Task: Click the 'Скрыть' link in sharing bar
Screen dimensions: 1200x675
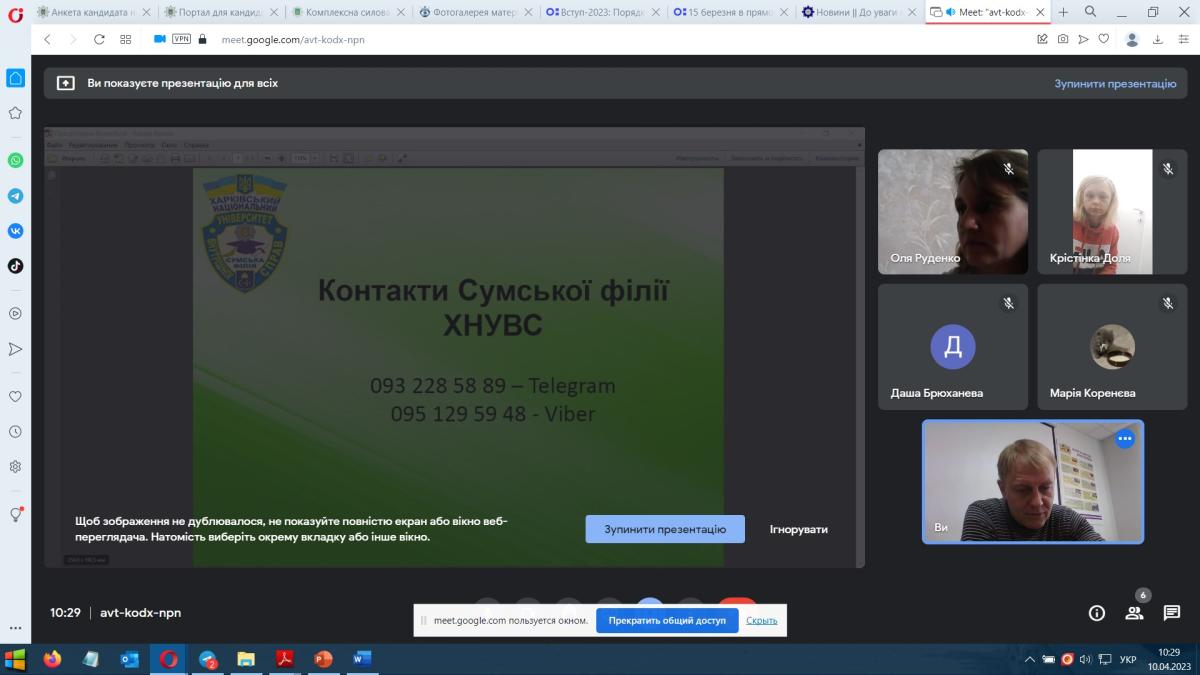Action: tap(761, 620)
